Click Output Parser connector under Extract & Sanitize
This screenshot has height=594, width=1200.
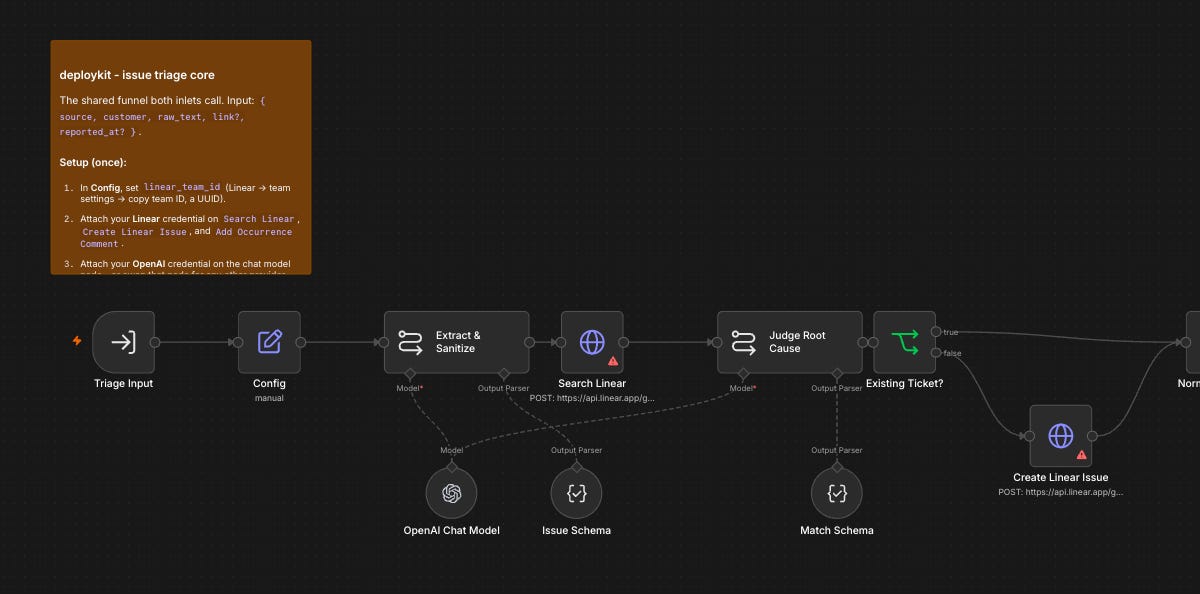pos(504,373)
